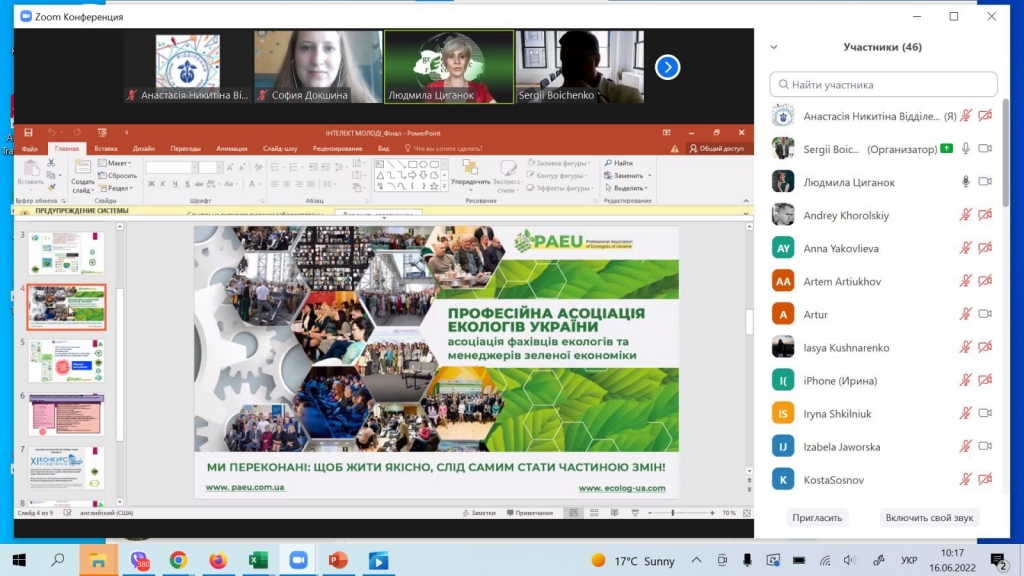
Task: Open the taskbar search magnifier
Action: 58,560
